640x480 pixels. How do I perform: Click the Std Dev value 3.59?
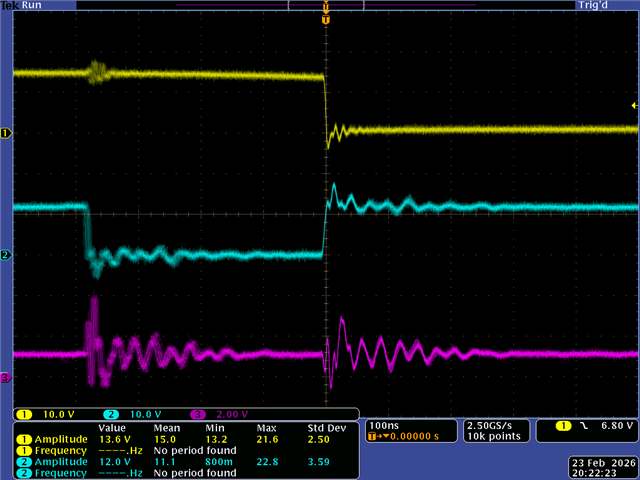pos(318,462)
